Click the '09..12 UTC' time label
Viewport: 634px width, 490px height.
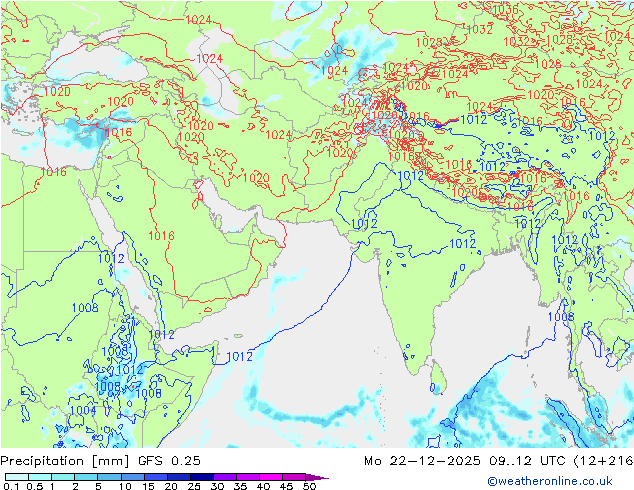(x=528, y=461)
